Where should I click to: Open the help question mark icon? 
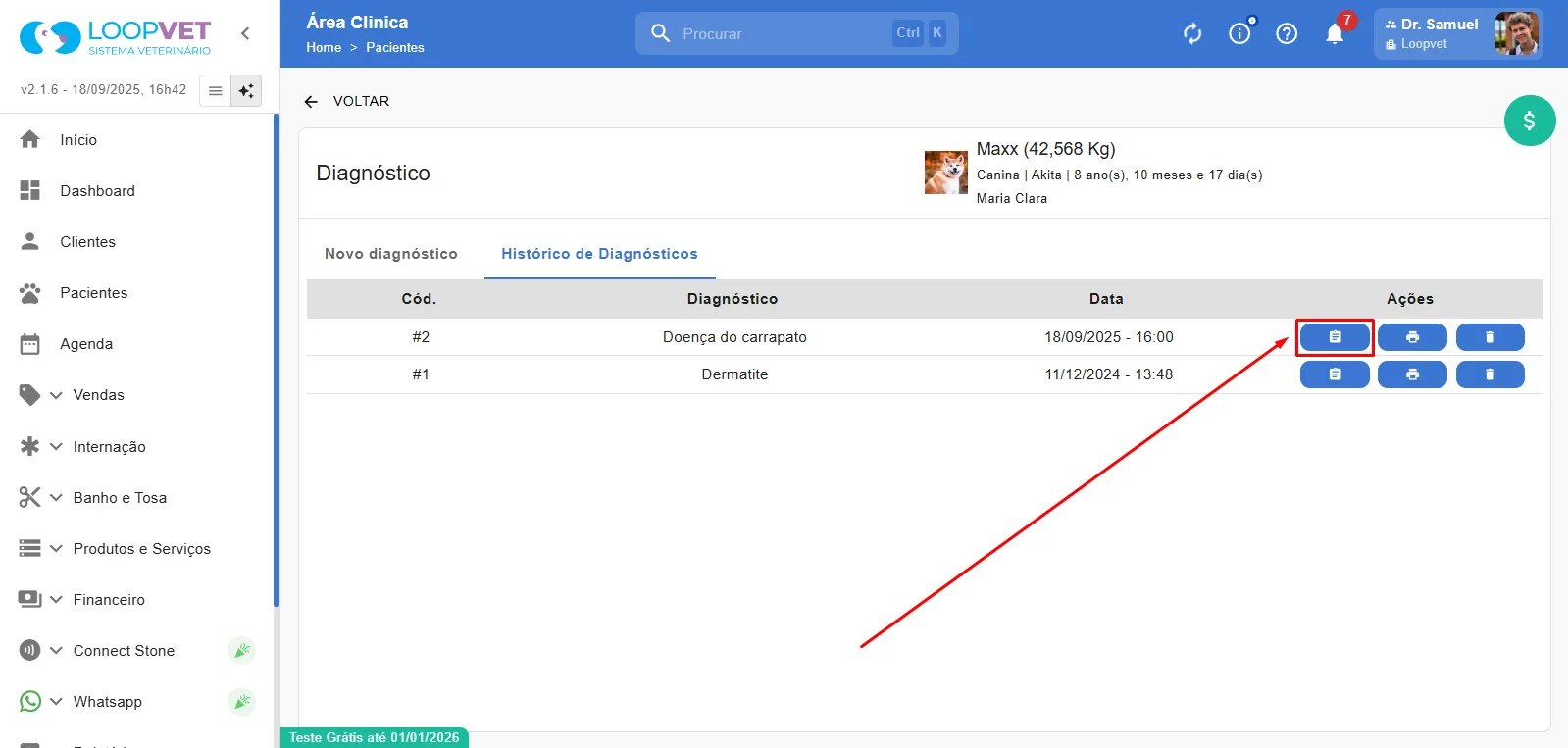[1287, 34]
